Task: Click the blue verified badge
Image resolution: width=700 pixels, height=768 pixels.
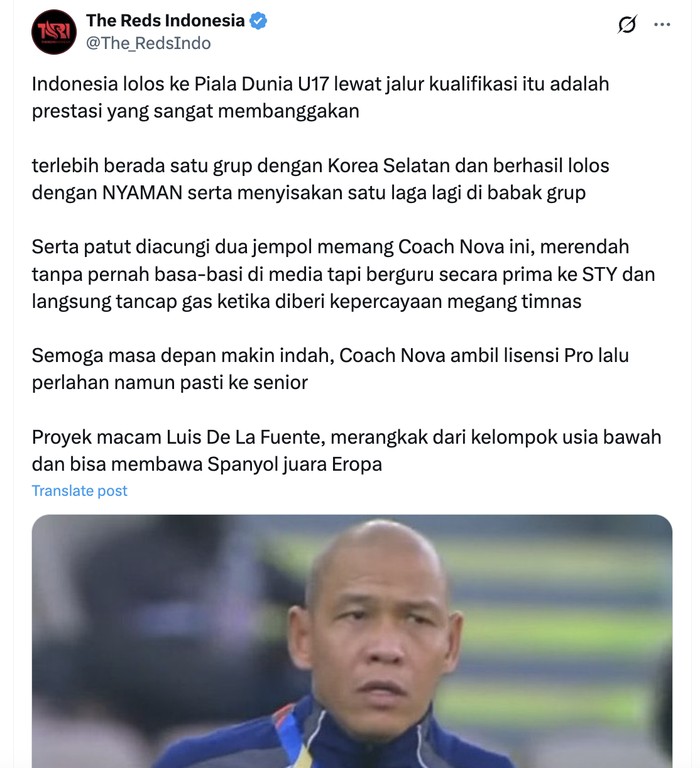Action: pos(258,21)
